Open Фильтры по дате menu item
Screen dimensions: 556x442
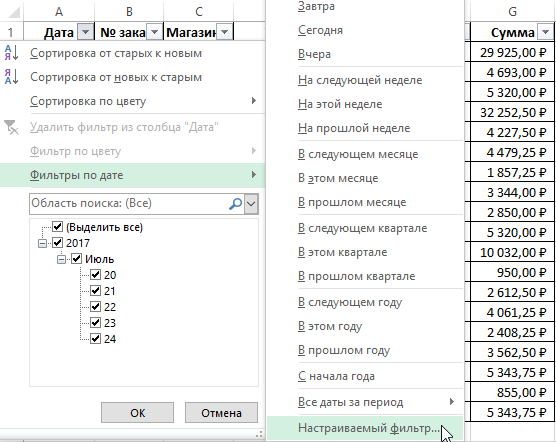[x=133, y=175]
